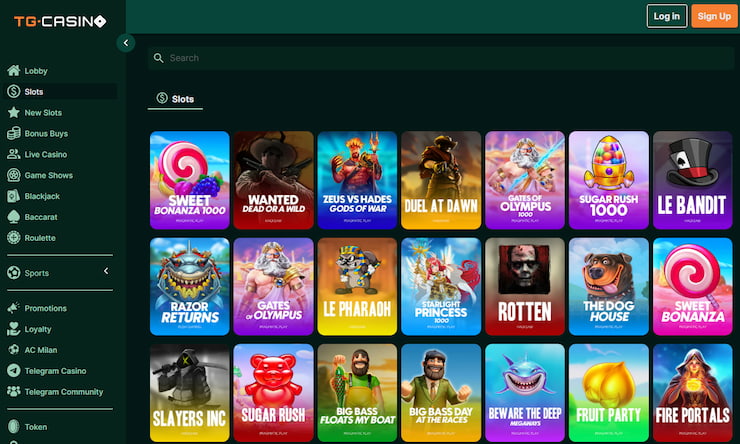The height and width of the screenshot is (444, 740).
Task: Click into the Search games field
Action: click(440, 58)
